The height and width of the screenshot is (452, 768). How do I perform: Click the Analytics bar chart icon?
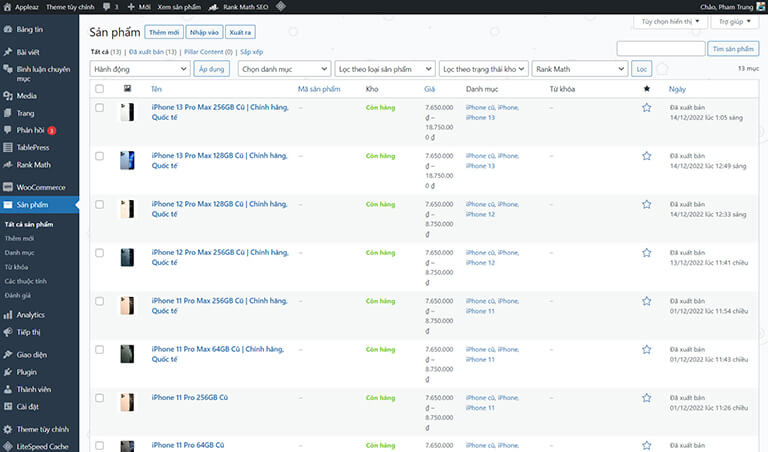click(8, 315)
